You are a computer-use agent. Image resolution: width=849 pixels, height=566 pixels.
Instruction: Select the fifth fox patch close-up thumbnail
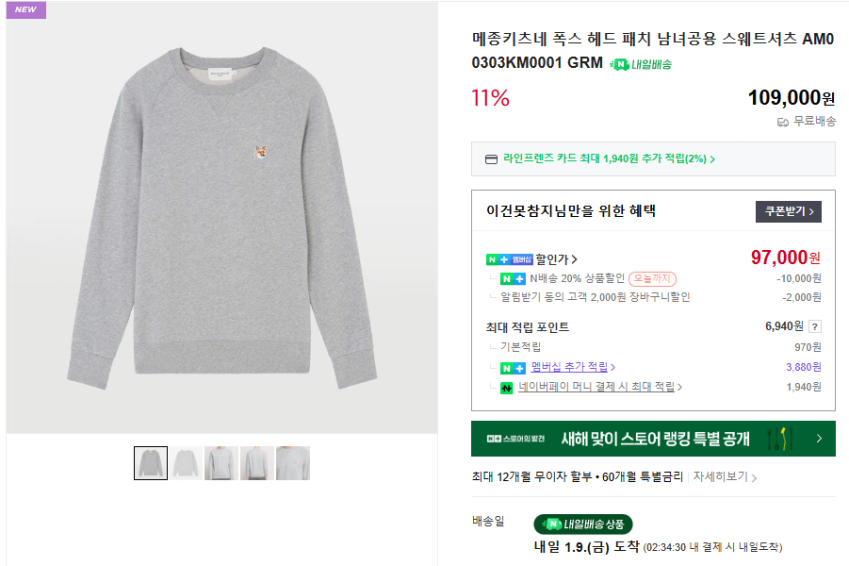[x=293, y=463]
